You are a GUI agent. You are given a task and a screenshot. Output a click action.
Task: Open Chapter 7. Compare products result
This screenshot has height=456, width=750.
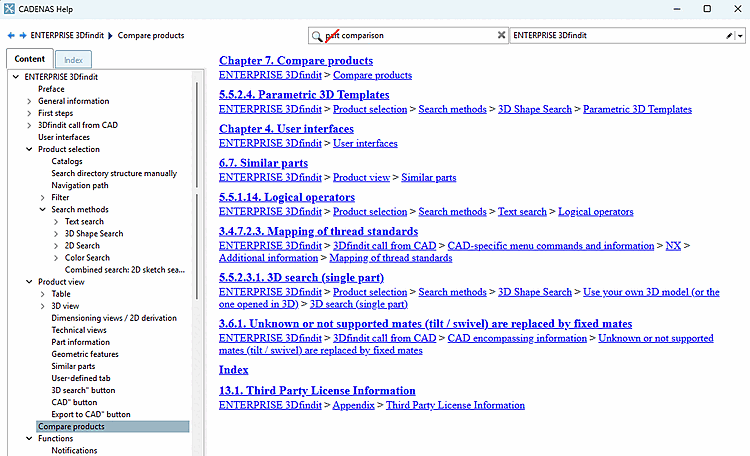coord(296,61)
